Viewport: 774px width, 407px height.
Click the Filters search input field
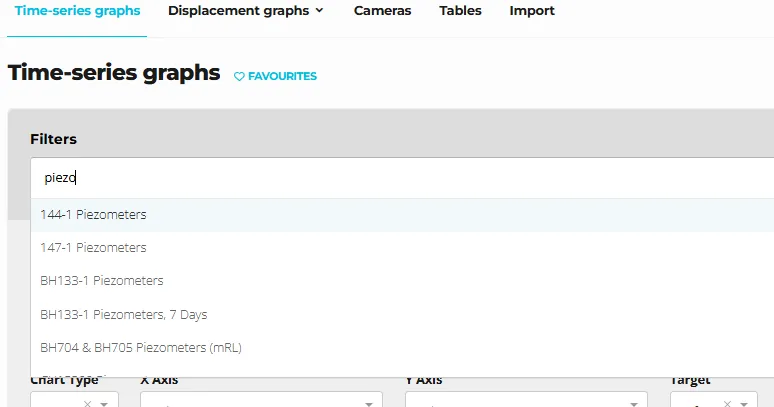pyautogui.click(x=400, y=178)
